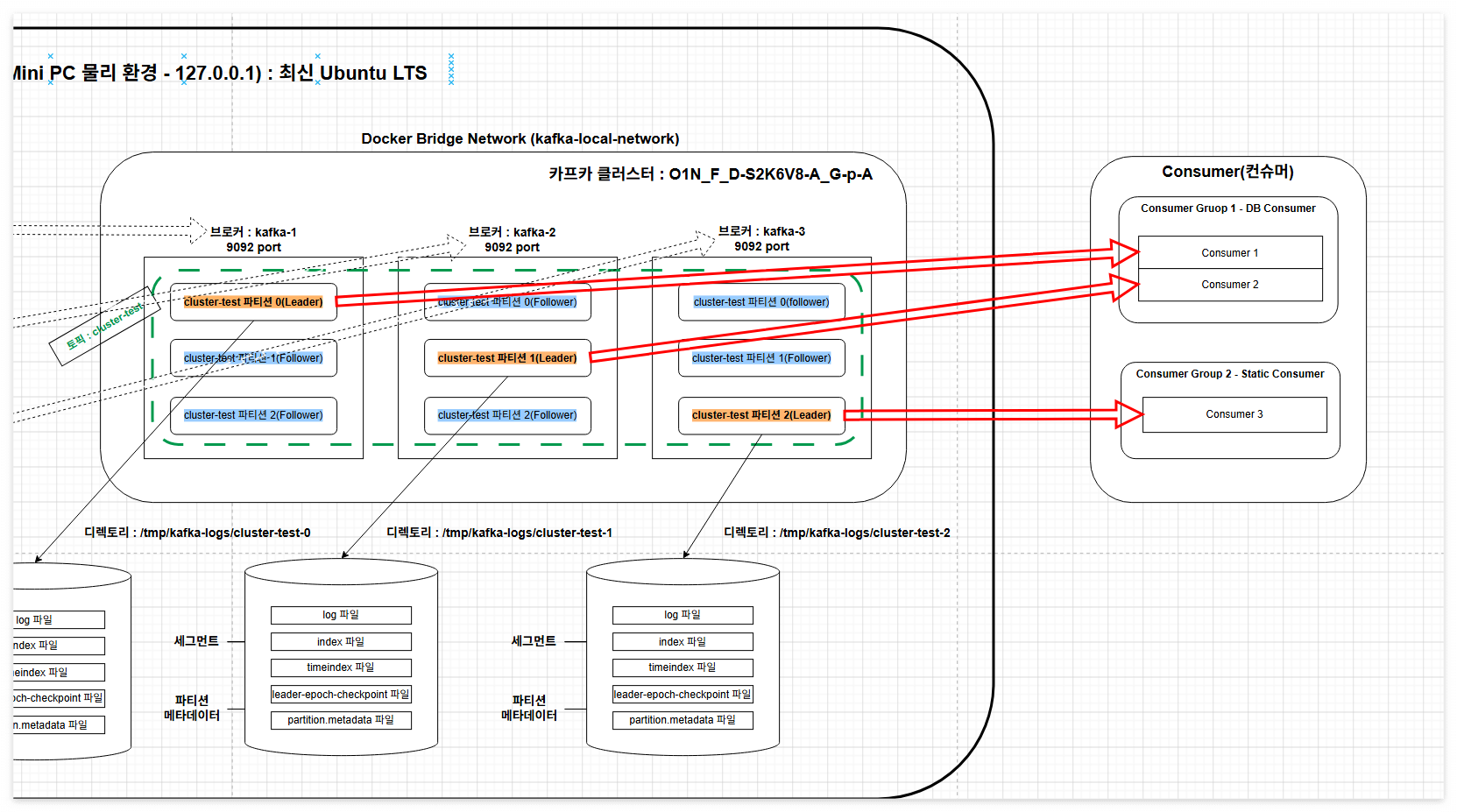Select partition.metadata 파일 in cluster-test-2 cylinder
Screen dimensions: 1457x812
[x=683, y=720]
